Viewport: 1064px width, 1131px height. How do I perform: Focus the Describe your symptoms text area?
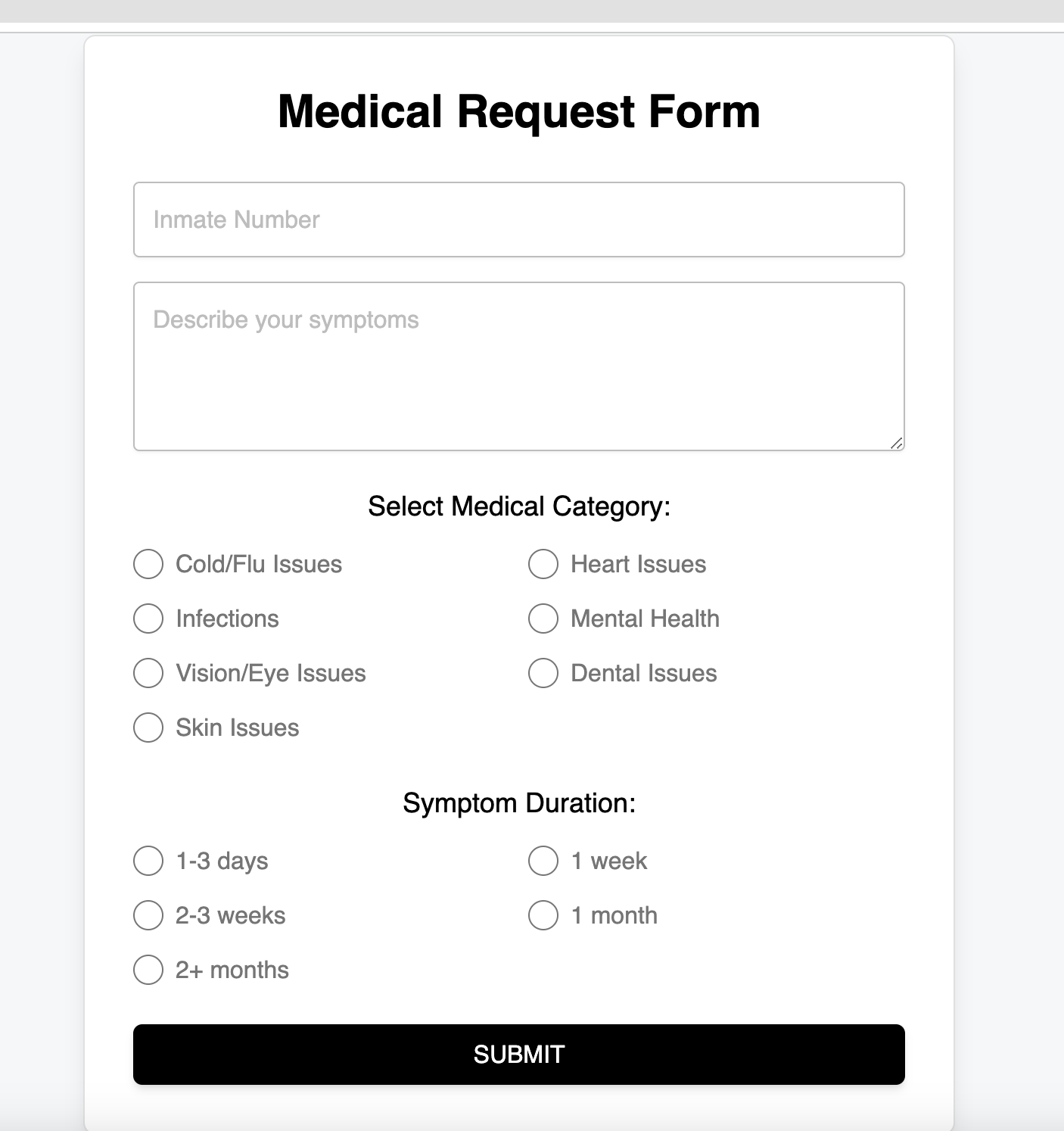click(519, 366)
